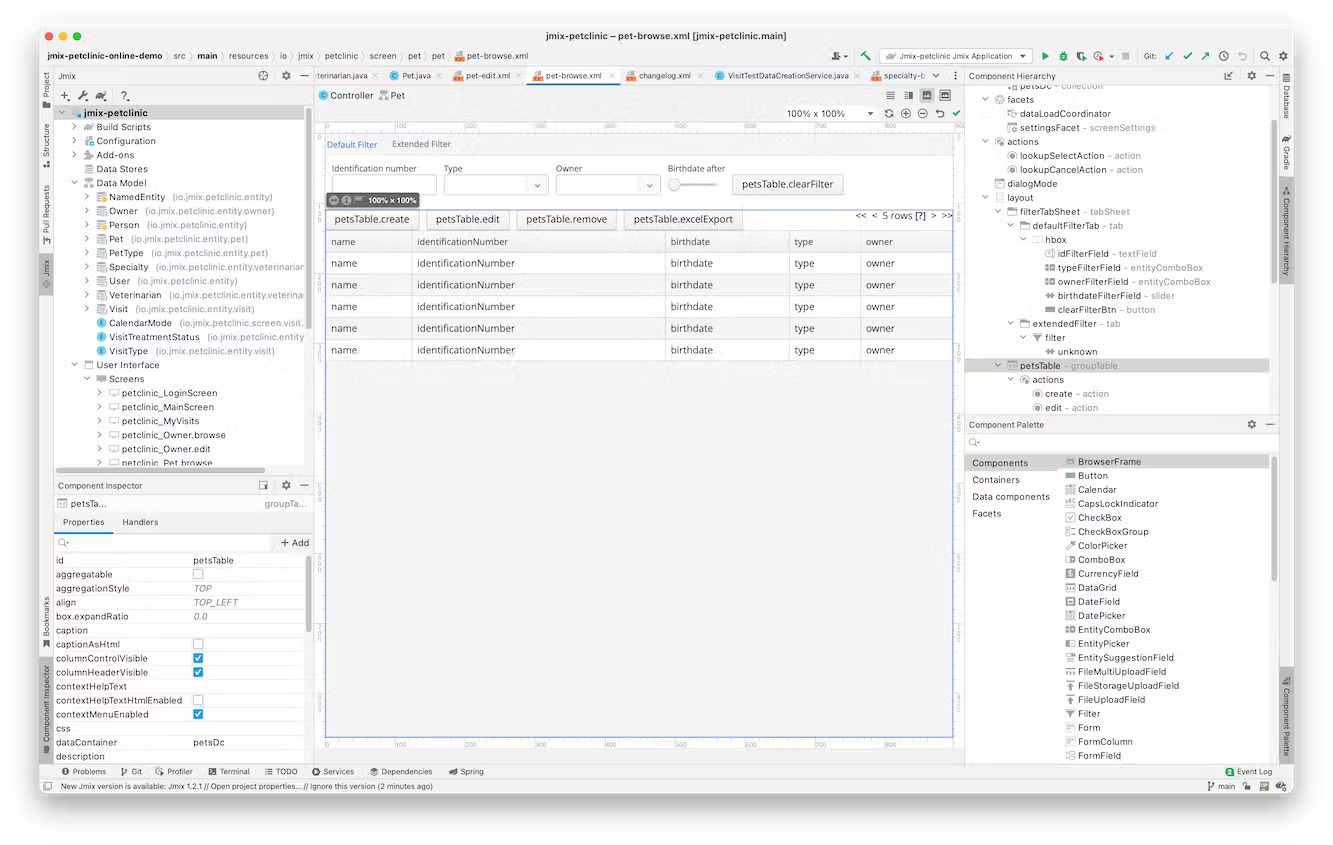Viewport: 1333px width, 845px height.
Task: Click the petsTable.excelExport button
Action: [683, 219]
